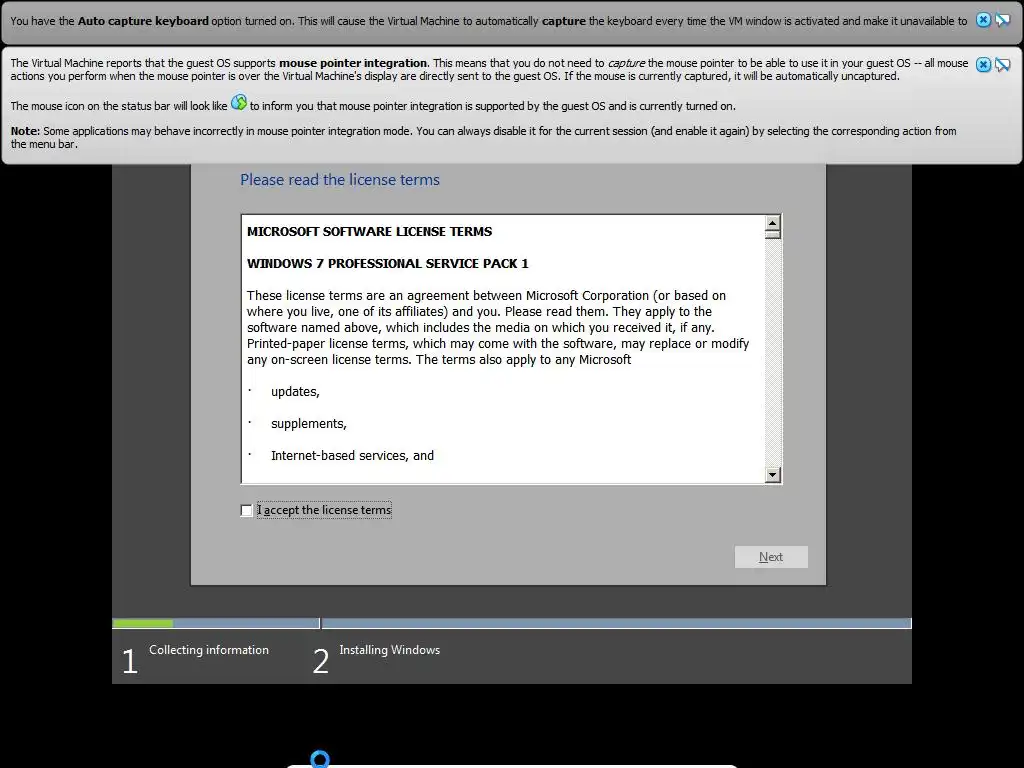Click the Next button
The width and height of the screenshot is (1024, 768).
771,557
